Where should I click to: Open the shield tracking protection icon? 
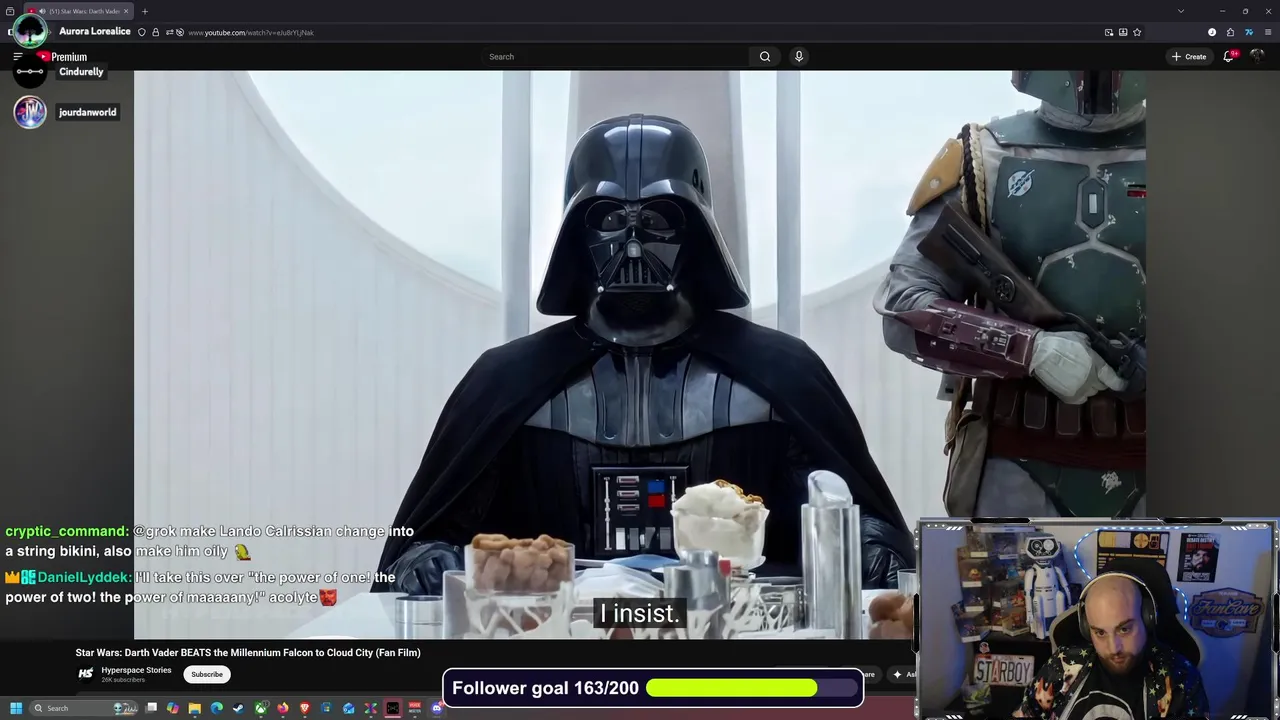[x=141, y=32]
